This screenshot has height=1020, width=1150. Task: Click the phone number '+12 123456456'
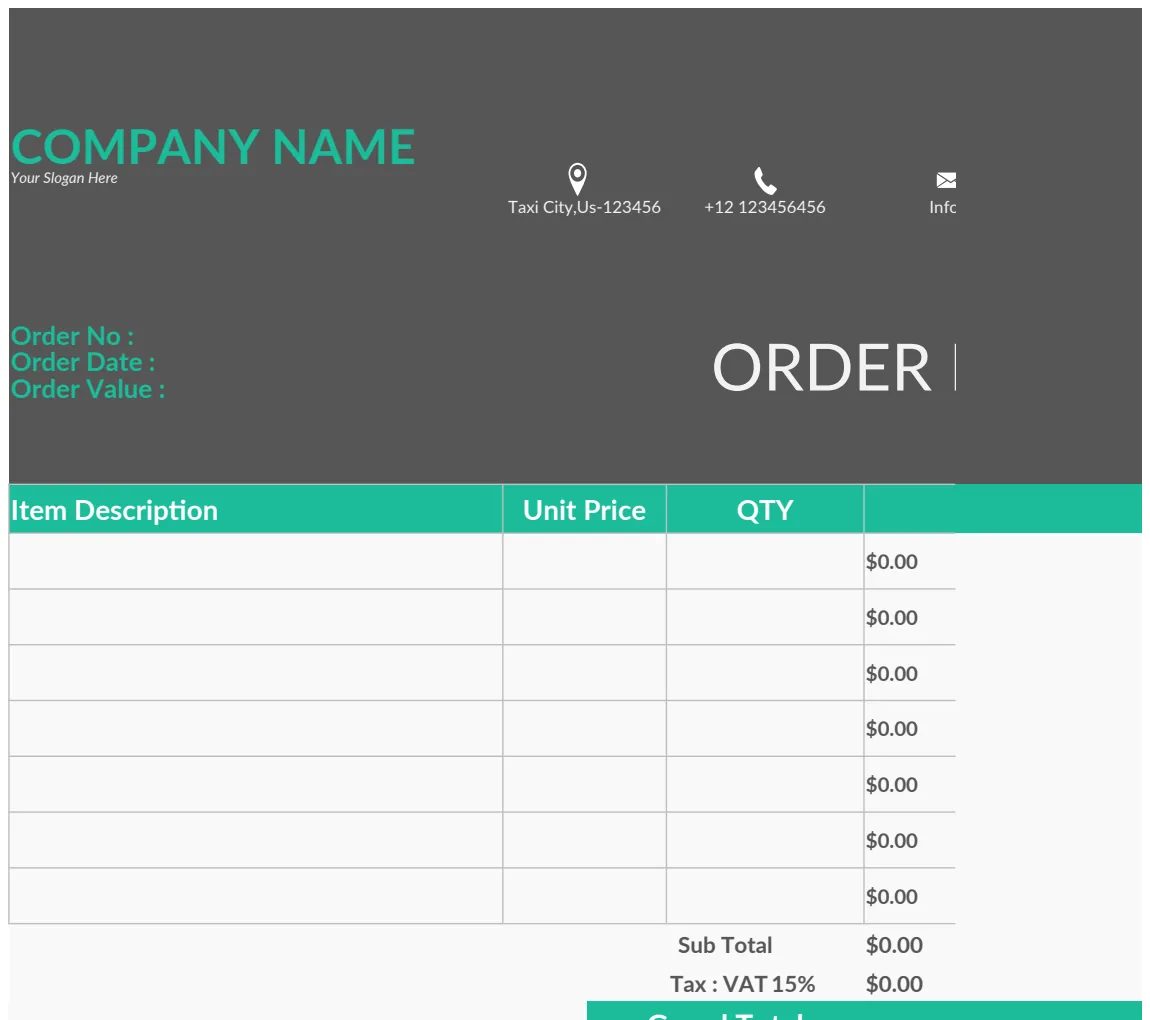pos(765,208)
